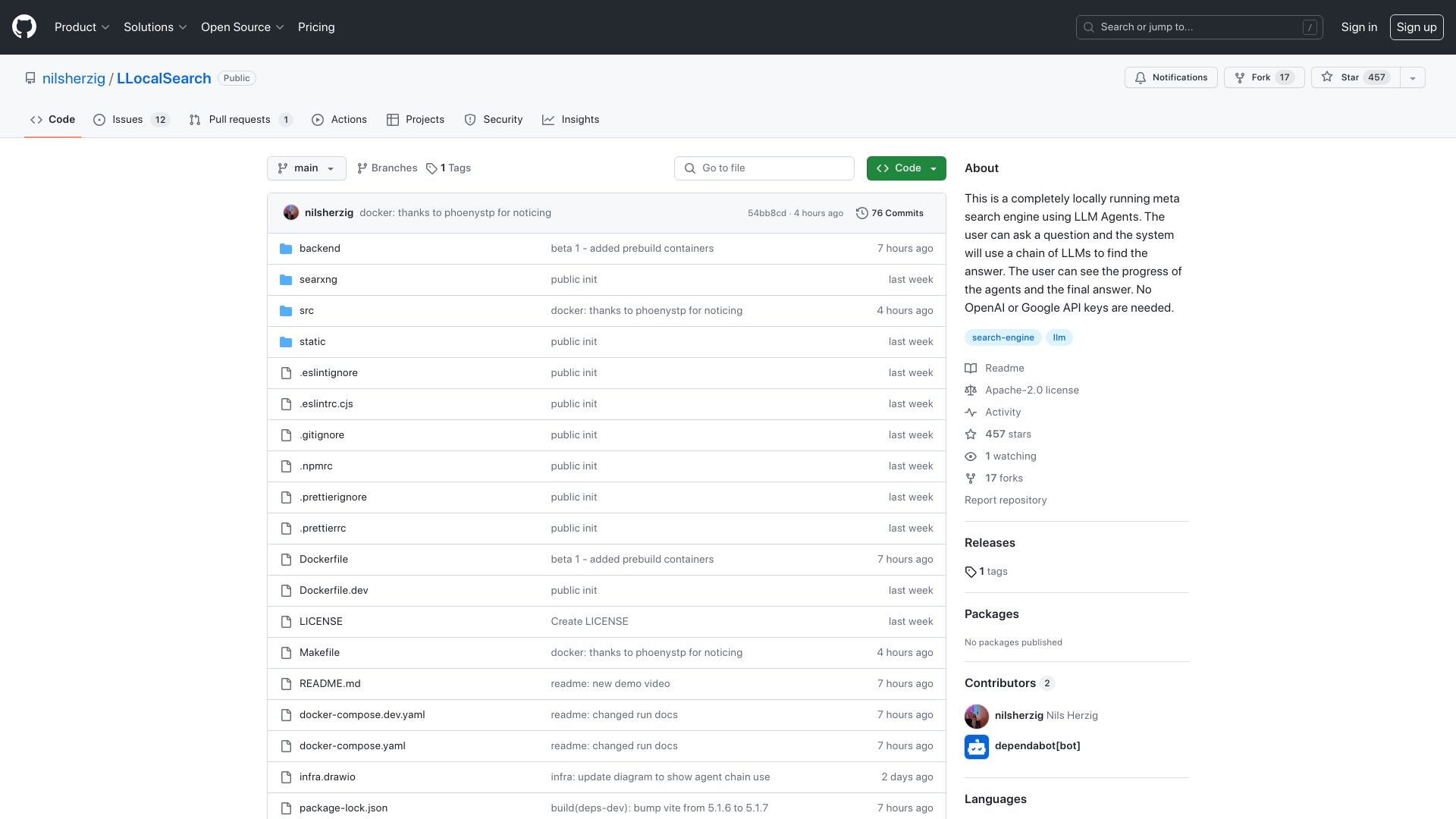
Task: Open the star lists dropdown arrow
Action: [1413, 78]
